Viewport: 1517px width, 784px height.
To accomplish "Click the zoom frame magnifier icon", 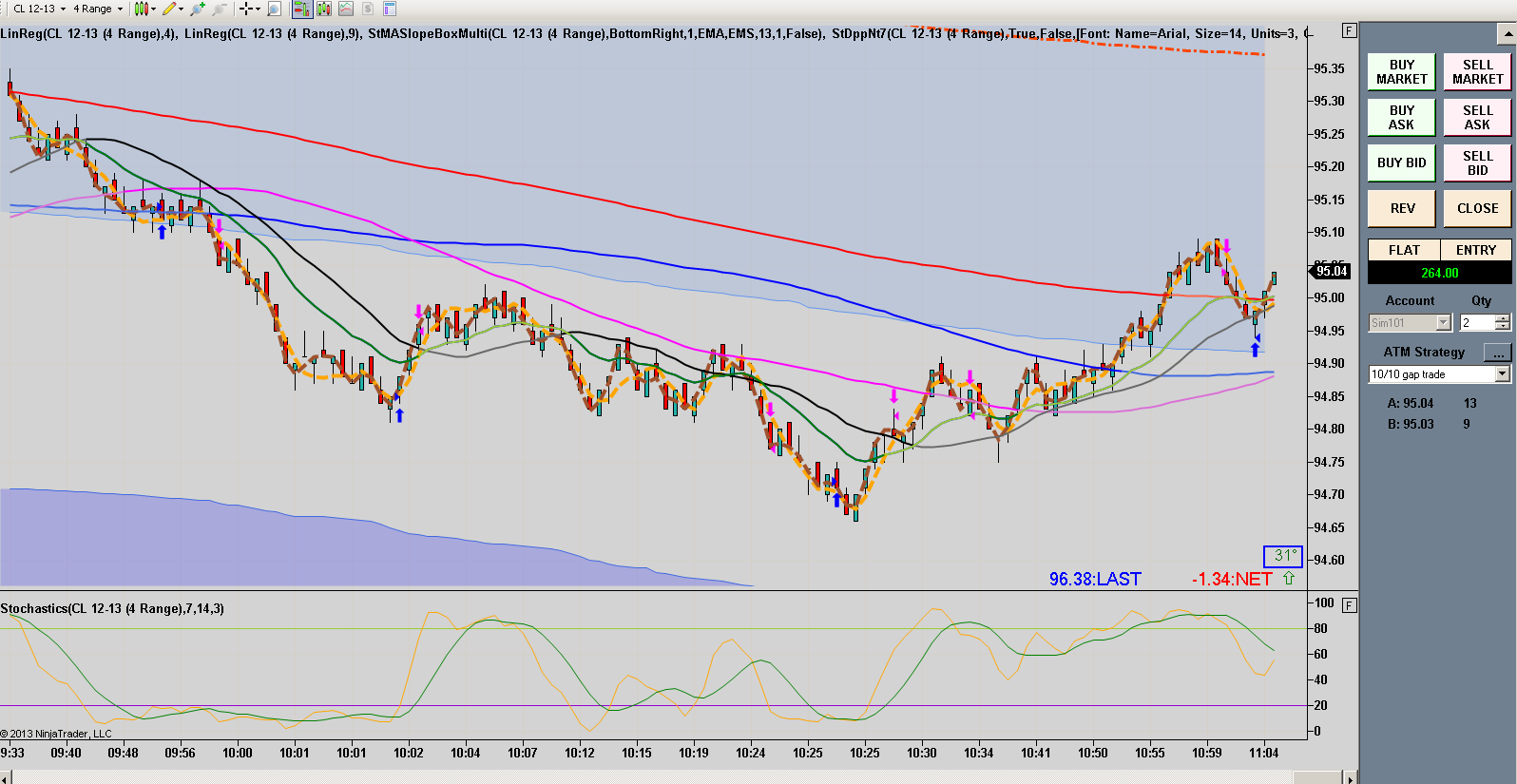I will 274,9.
